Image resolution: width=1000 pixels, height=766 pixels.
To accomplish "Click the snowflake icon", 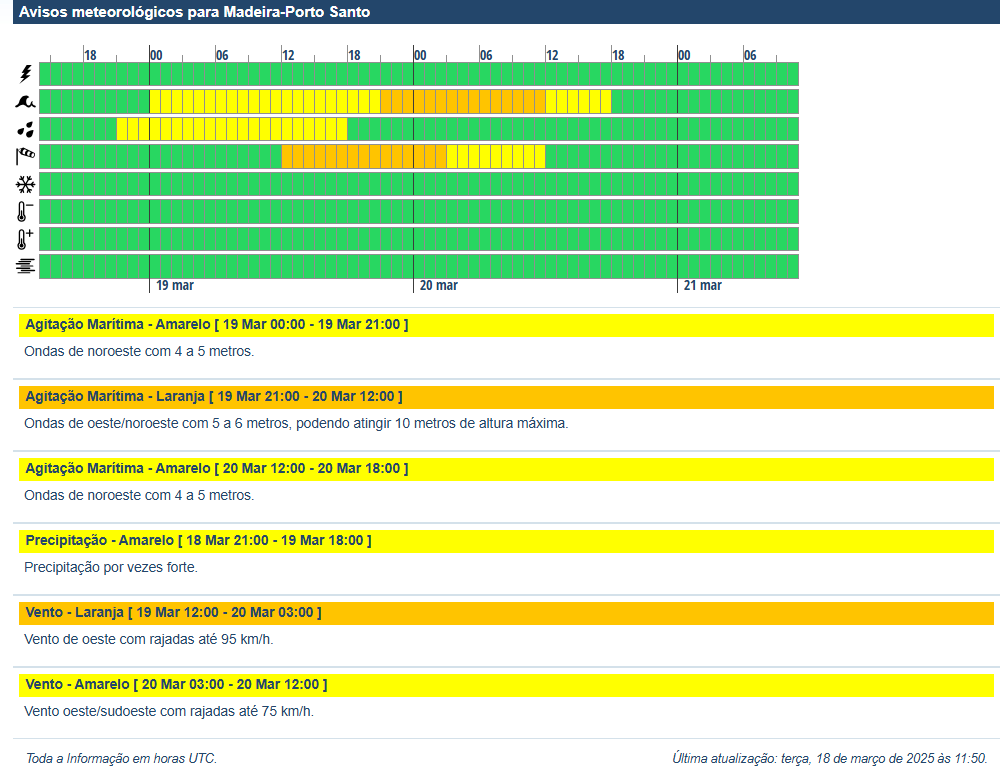I will 25,184.
